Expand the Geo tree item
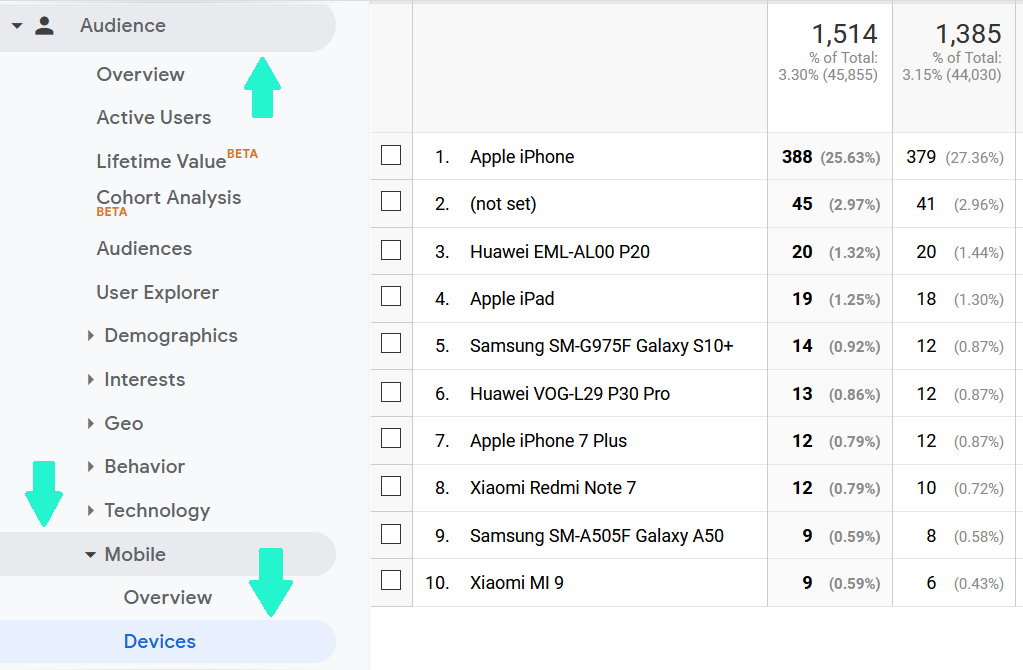1023x670 pixels. [123, 423]
